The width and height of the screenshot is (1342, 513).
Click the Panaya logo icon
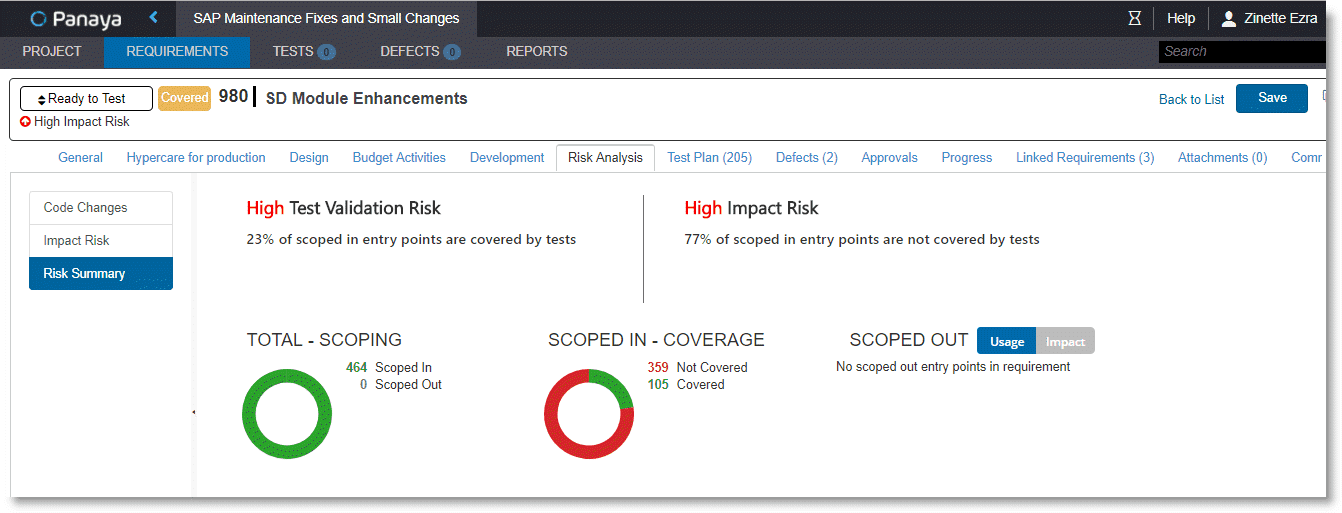click(39, 18)
